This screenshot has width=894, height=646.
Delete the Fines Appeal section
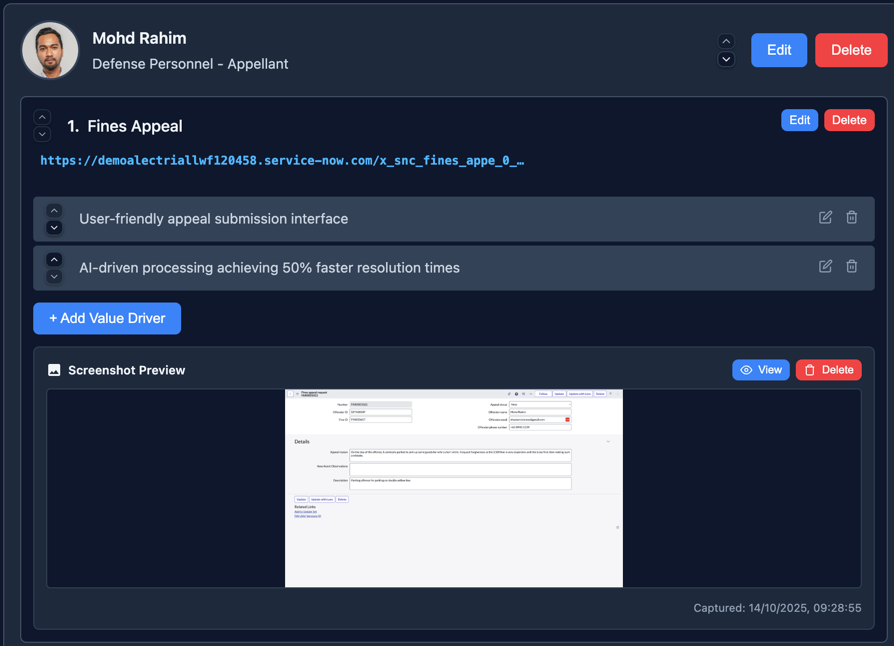pyautogui.click(x=848, y=119)
